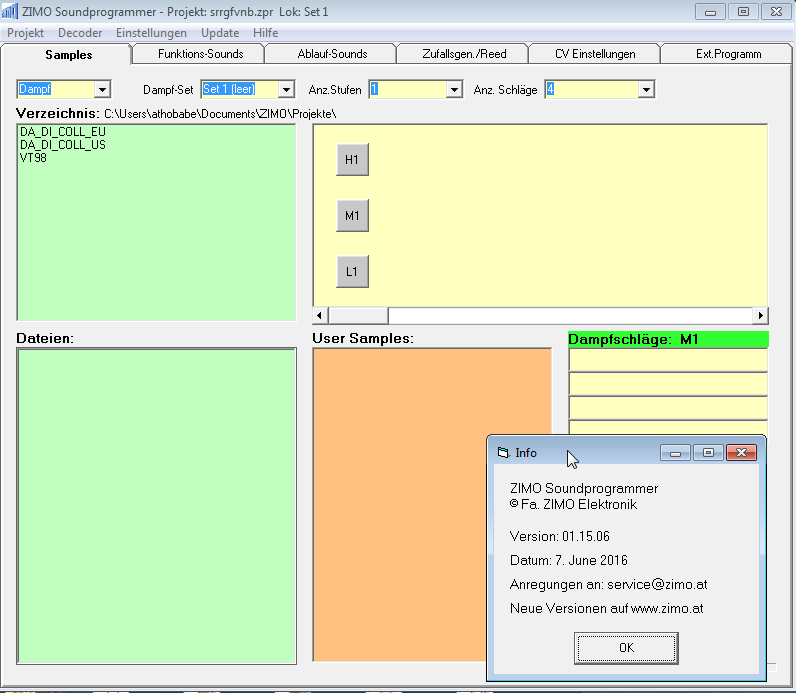Open the Update menu

pyautogui.click(x=220, y=33)
